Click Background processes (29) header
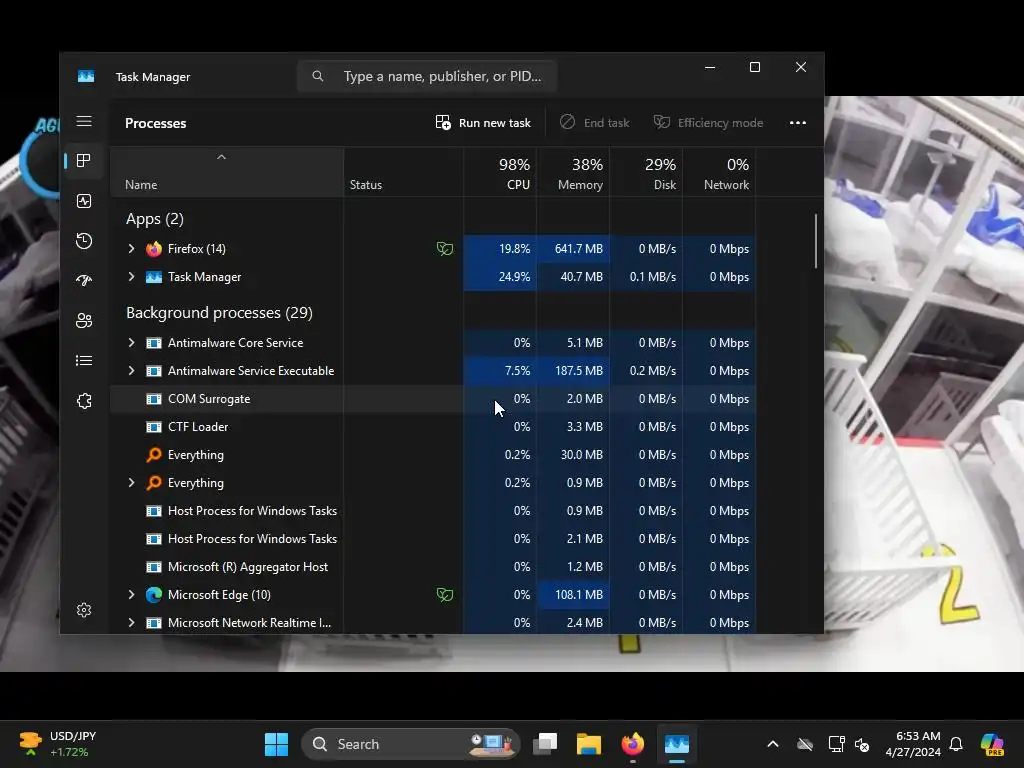 tap(219, 313)
